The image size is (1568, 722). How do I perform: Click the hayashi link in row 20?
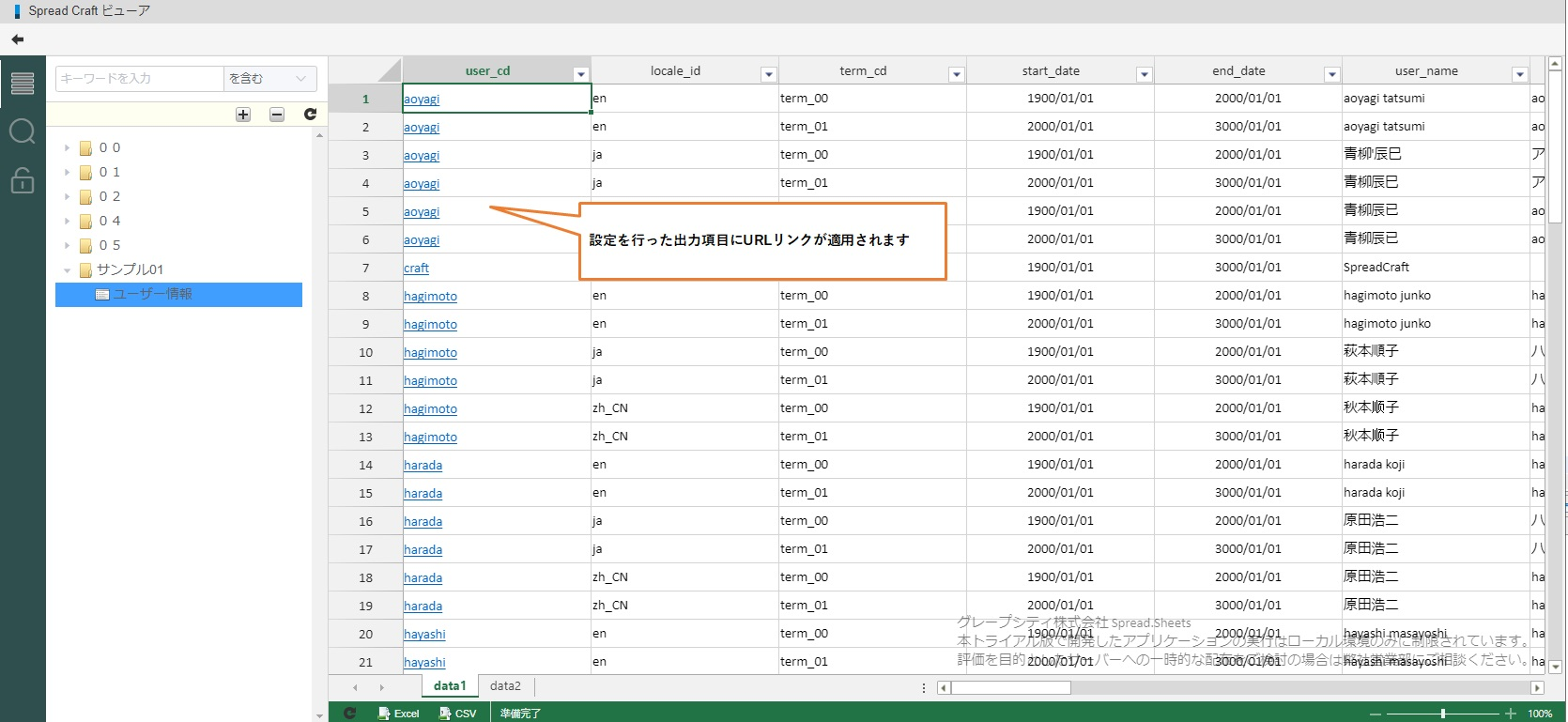tap(424, 635)
